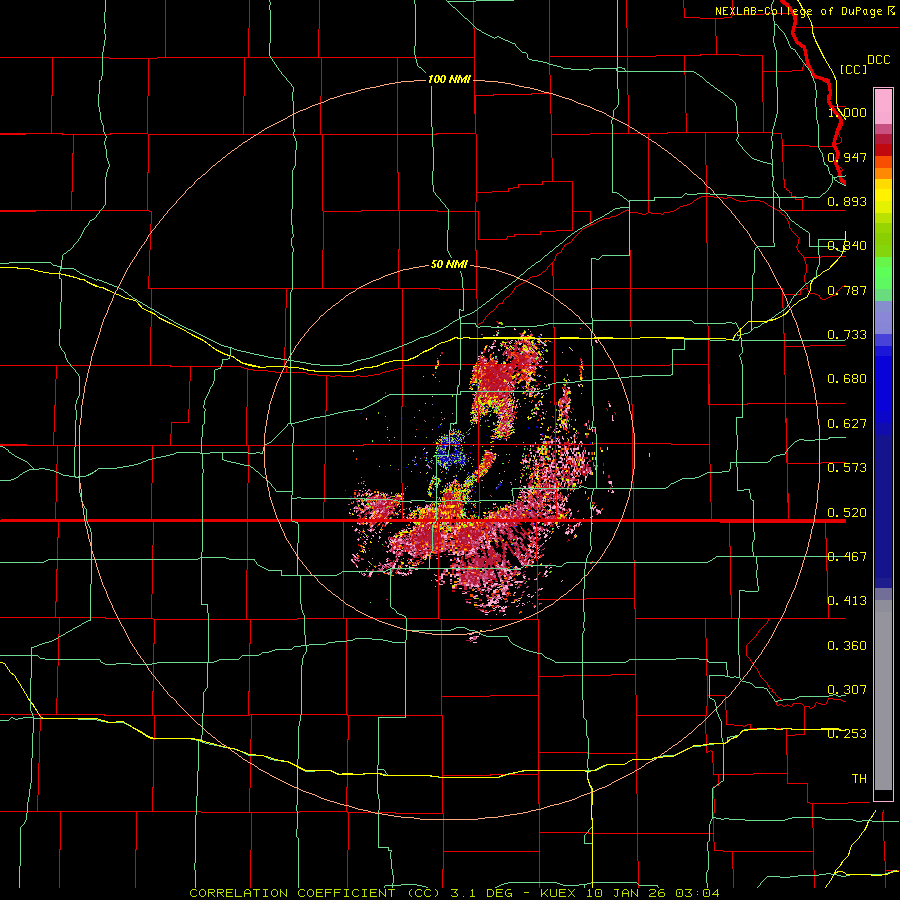This screenshot has width=900, height=900.
Task: Click the 0.733 scale value
Action: (847, 335)
